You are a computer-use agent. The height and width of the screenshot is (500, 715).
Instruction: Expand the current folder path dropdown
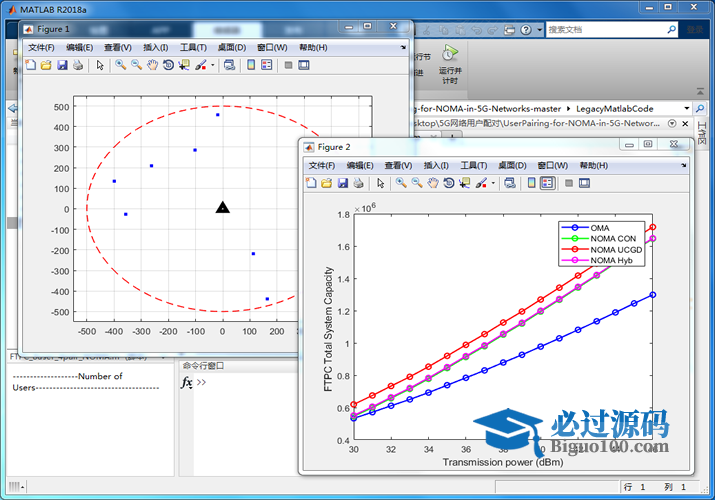[x=686, y=108]
